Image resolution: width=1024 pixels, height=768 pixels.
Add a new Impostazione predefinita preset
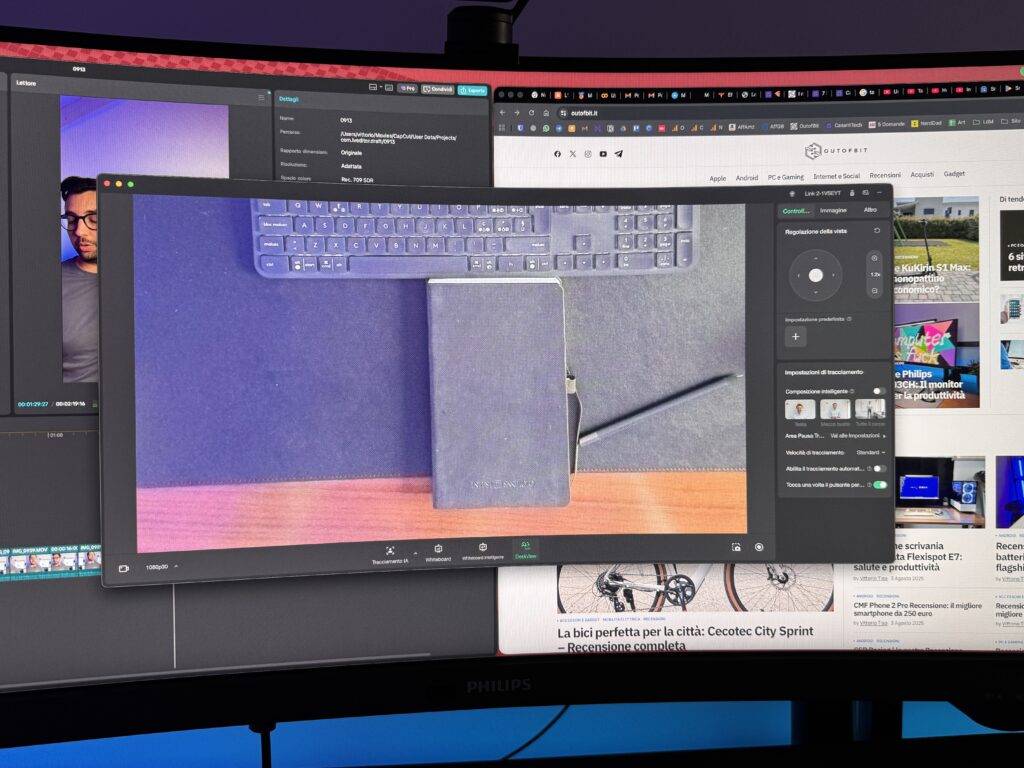(x=794, y=337)
